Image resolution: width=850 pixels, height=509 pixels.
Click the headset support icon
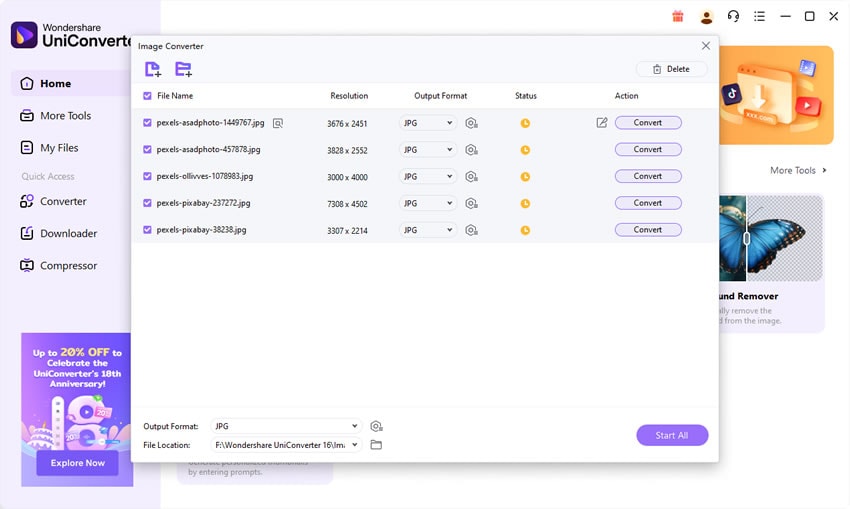point(733,16)
